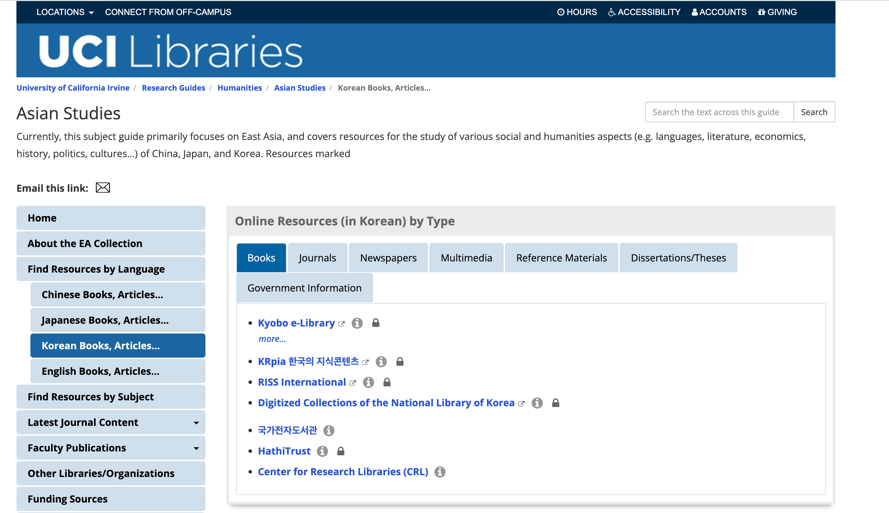This screenshot has height=513, width=889.
Task: Open info icon for 국가전자도서관
Action: coord(329,431)
